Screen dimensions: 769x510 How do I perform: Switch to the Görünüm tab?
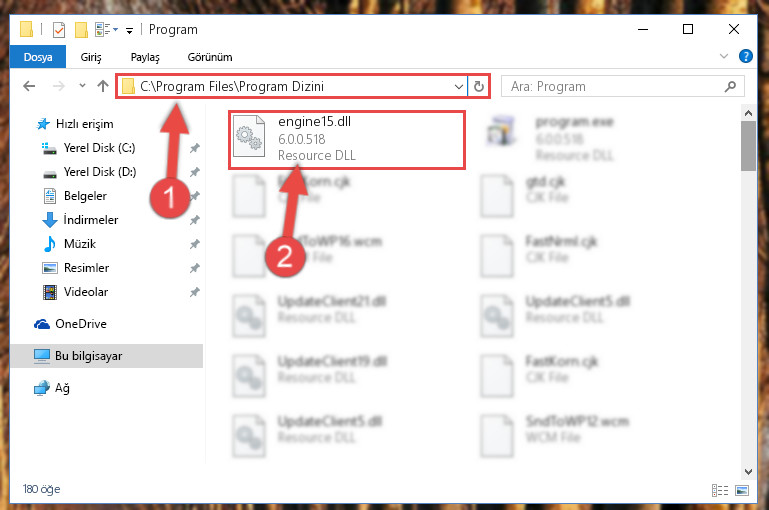(x=210, y=57)
